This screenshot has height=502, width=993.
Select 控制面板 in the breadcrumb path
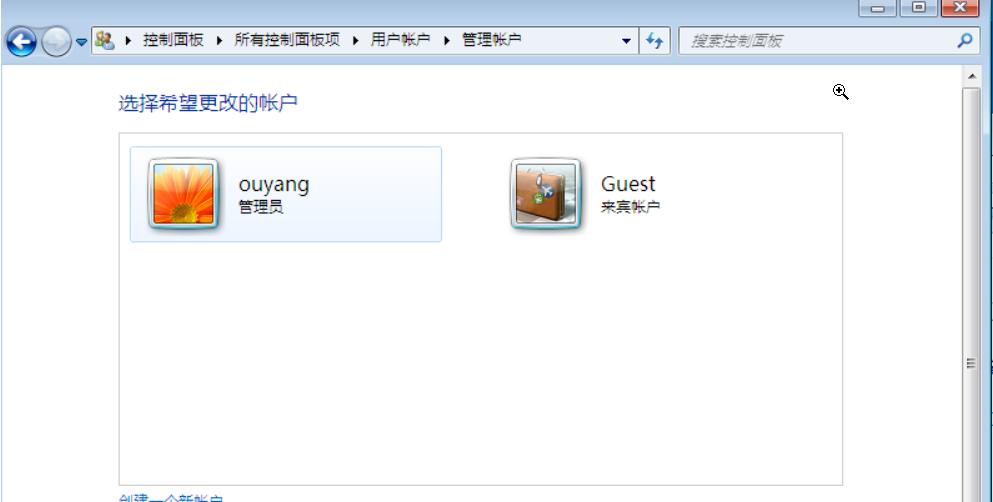tap(173, 41)
